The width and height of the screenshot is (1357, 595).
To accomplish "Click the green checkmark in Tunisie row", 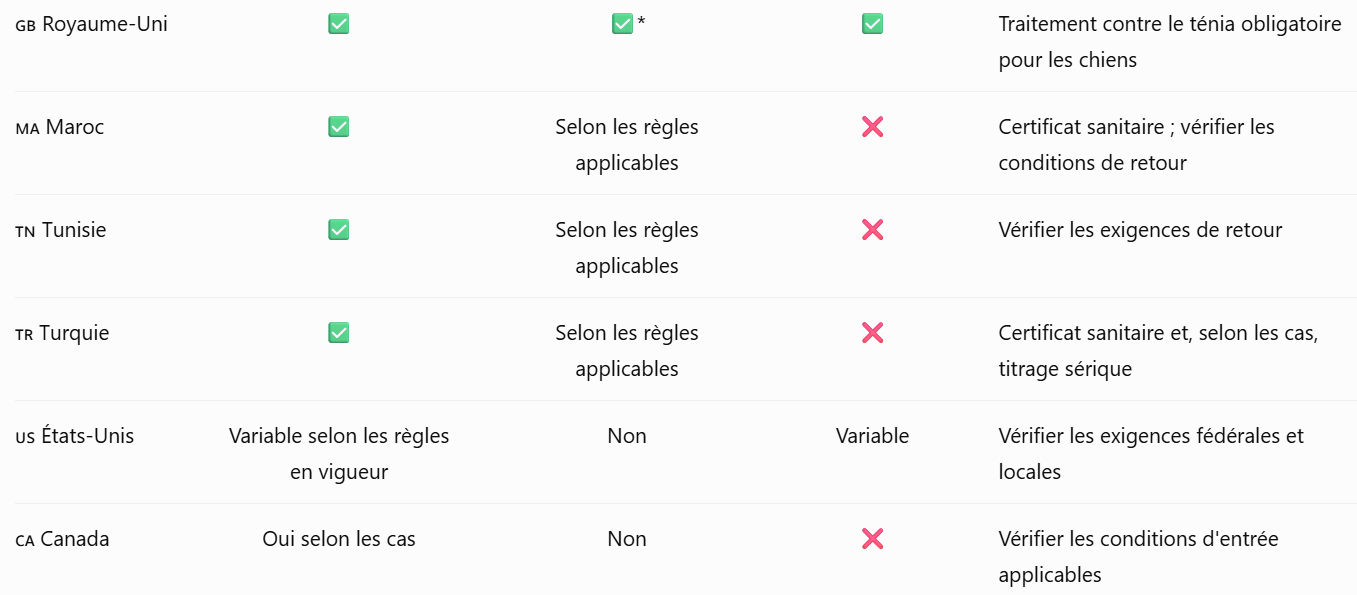I will point(339,230).
